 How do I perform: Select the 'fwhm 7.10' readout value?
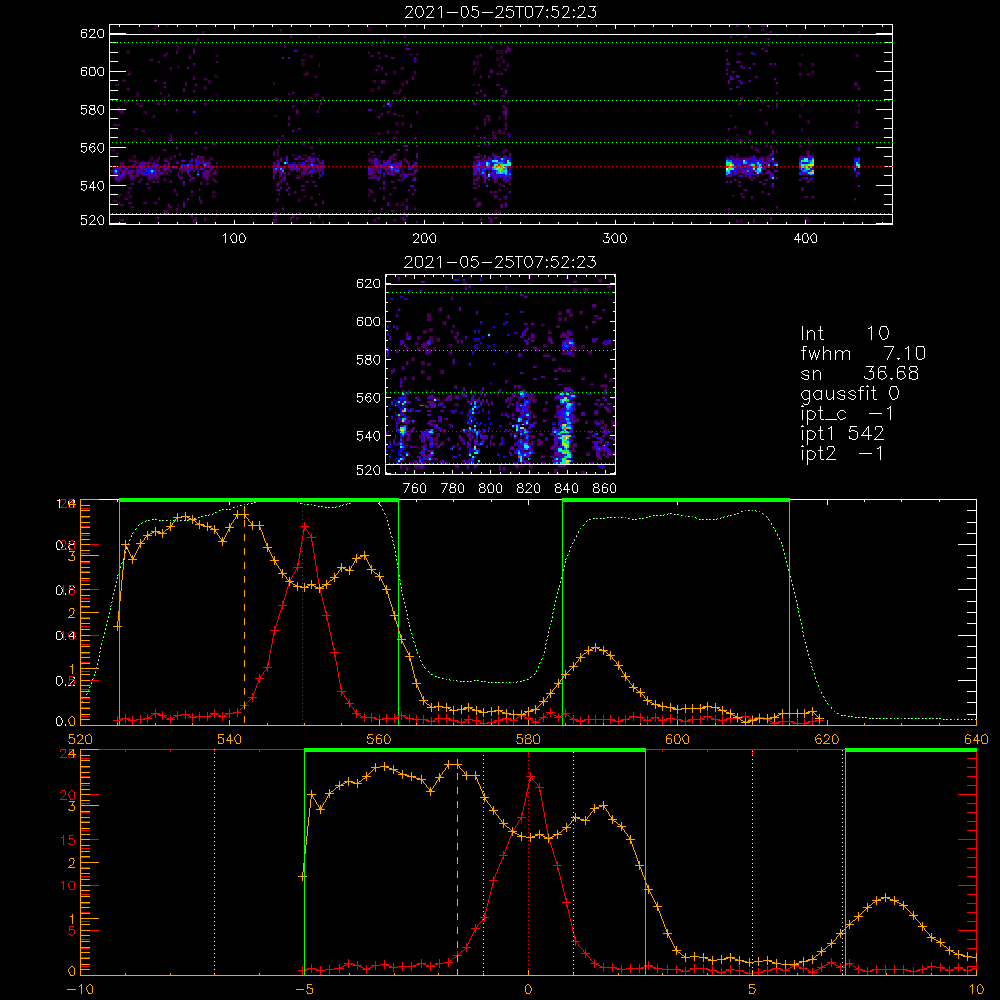(863, 353)
